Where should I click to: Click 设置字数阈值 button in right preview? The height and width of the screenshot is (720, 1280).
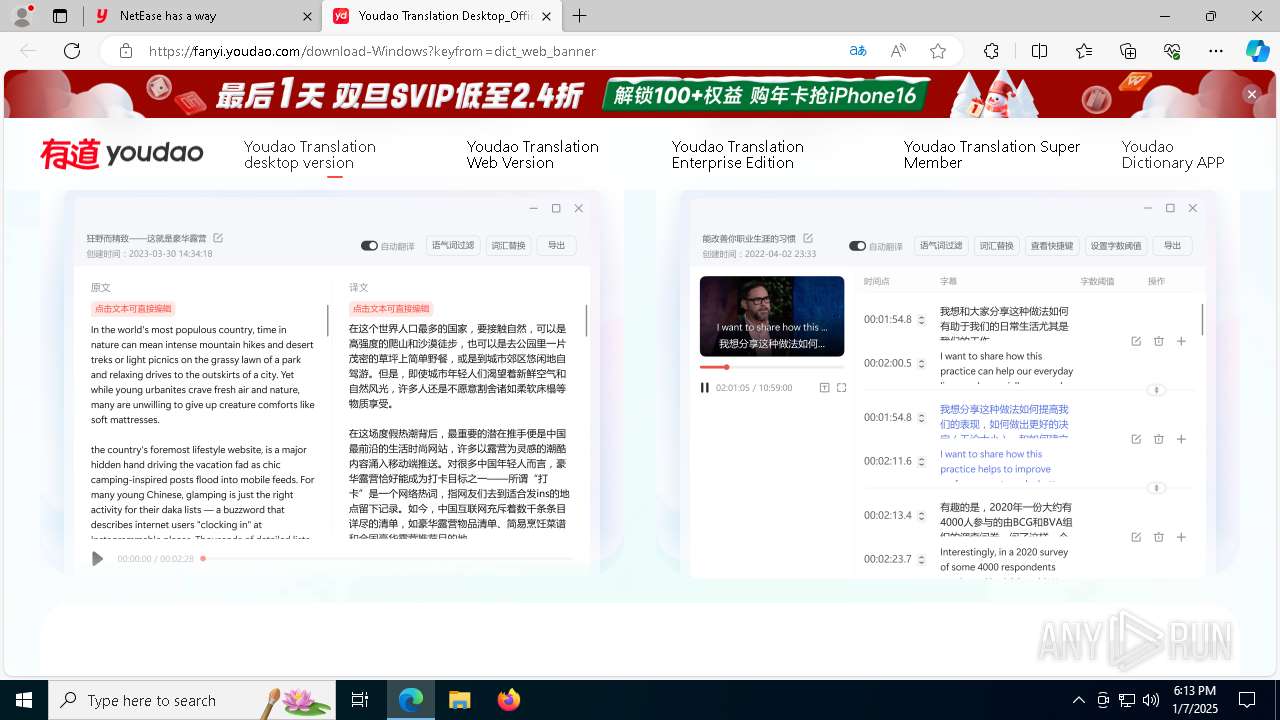pos(1115,245)
